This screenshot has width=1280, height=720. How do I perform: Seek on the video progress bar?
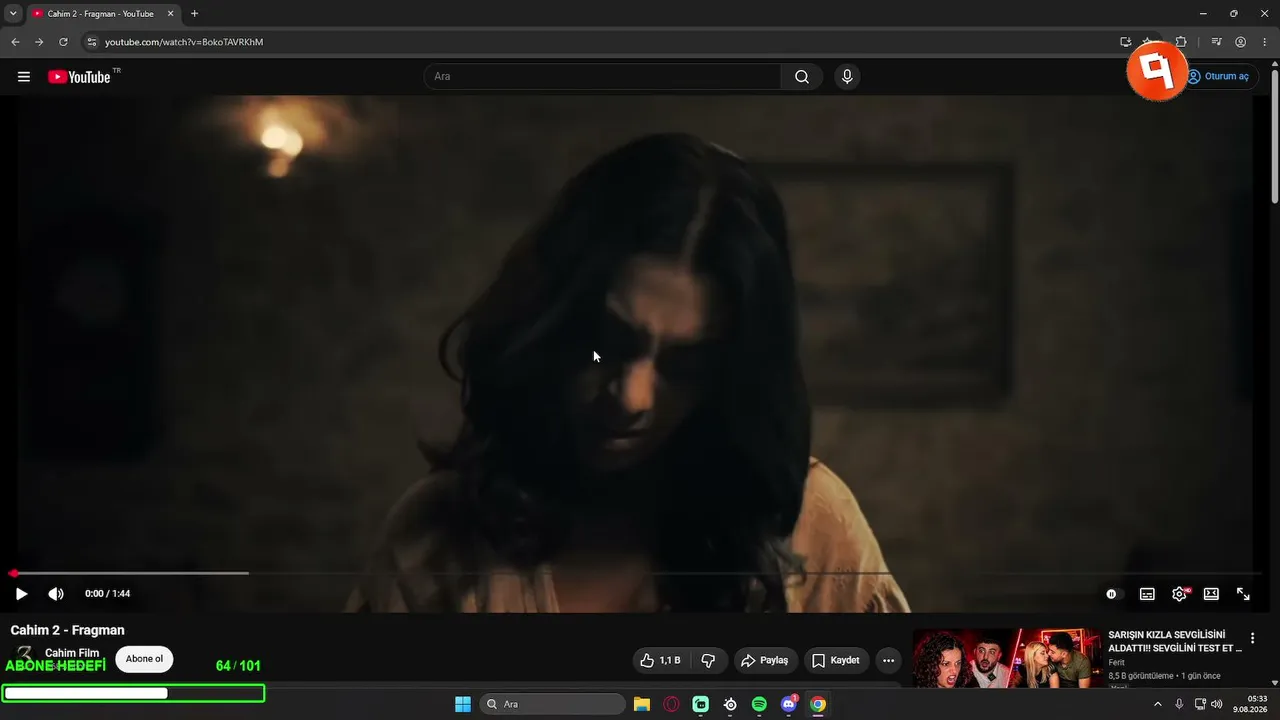click(634, 573)
